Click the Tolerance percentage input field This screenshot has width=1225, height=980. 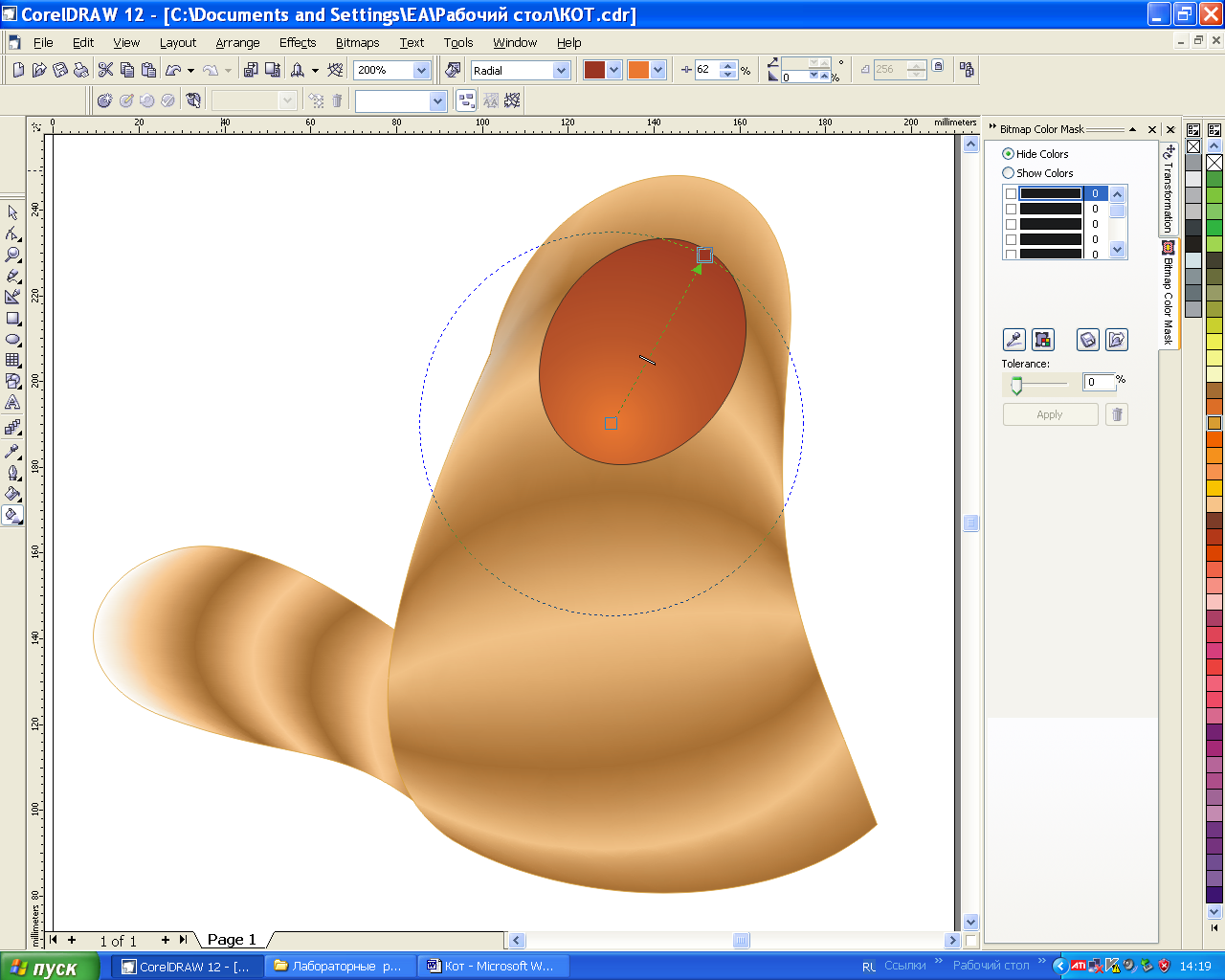1099,382
